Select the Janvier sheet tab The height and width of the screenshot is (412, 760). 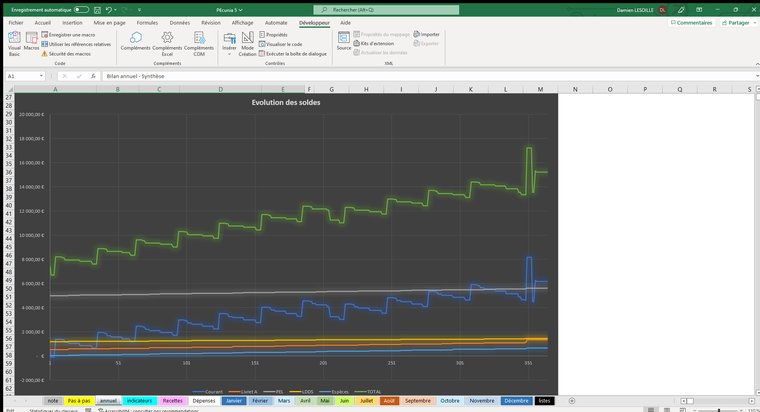(234, 400)
